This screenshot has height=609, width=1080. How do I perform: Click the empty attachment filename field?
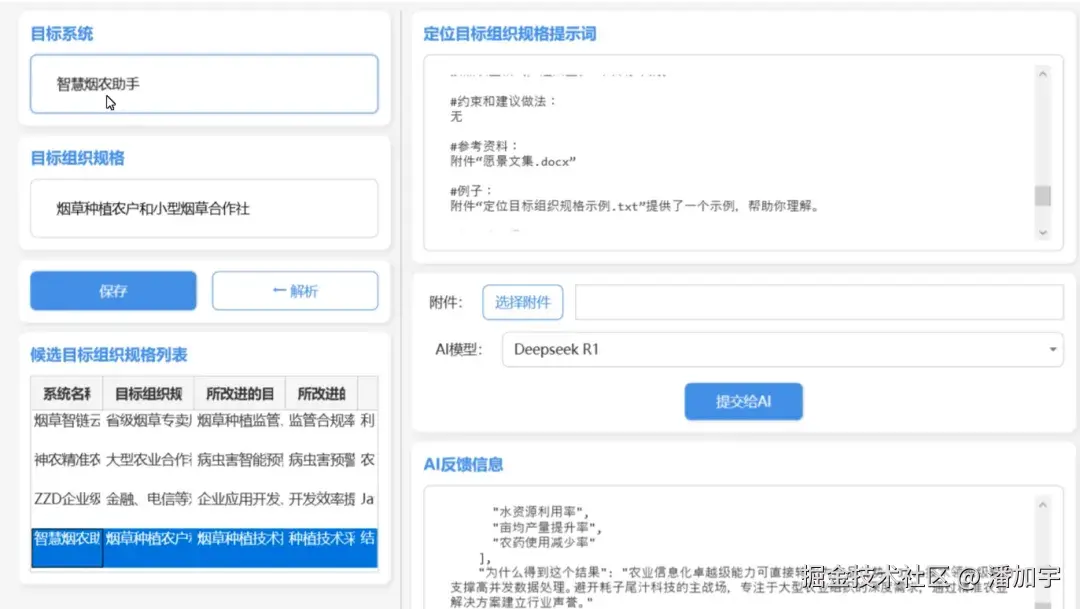[820, 301]
